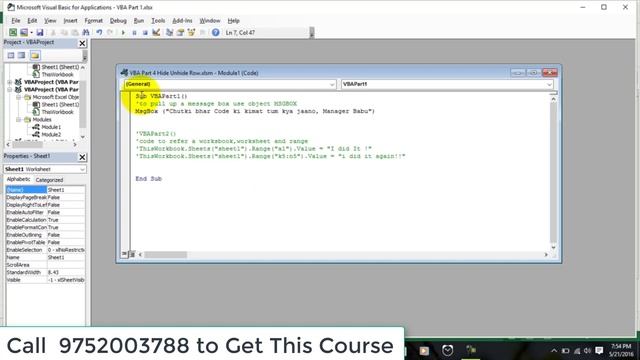
Task: Click the Reset stop icon
Action: tap(145, 32)
